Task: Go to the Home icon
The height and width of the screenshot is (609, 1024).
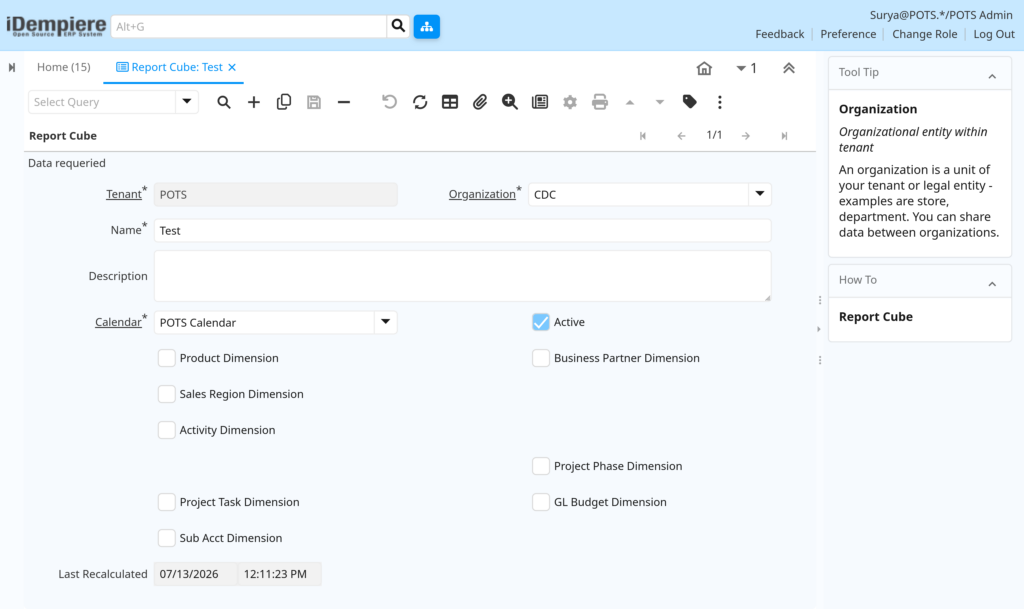Action: click(x=704, y=68)
